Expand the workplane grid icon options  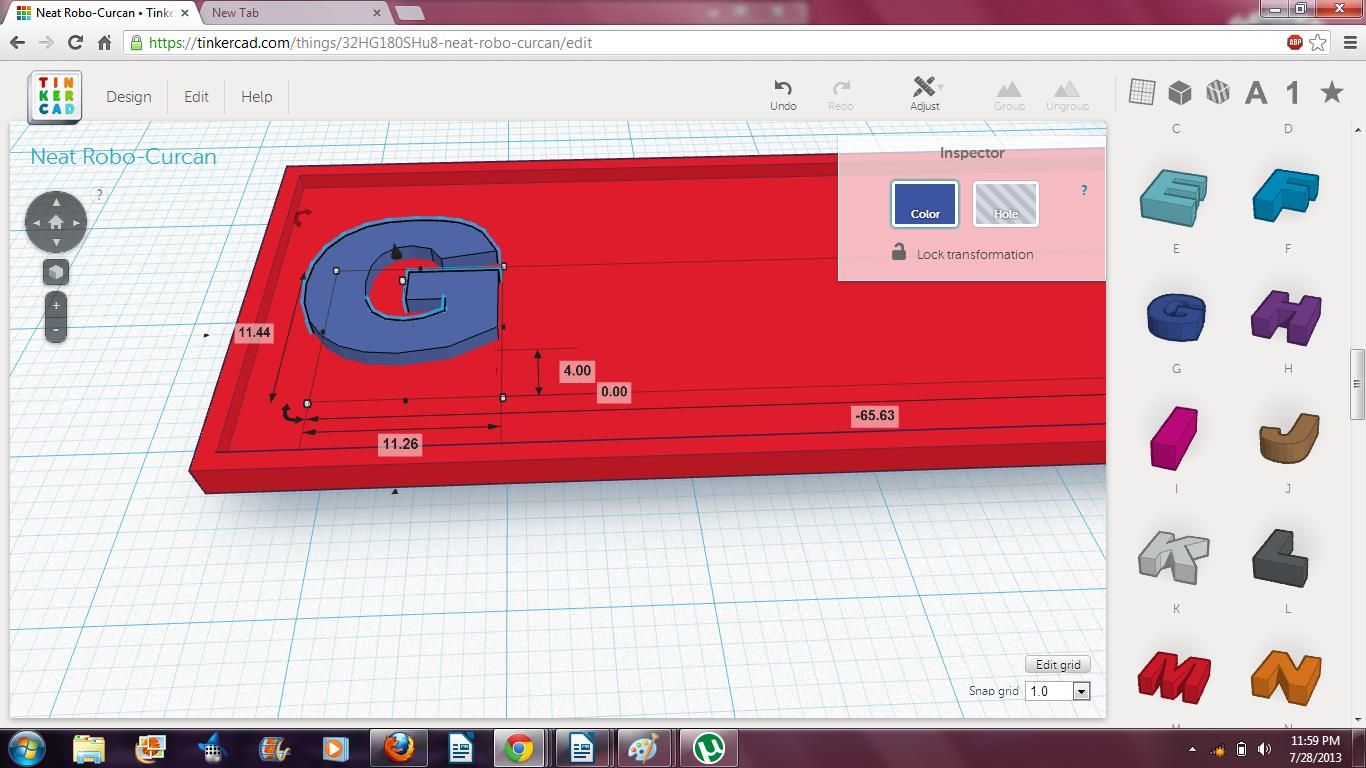[1140, 91]
